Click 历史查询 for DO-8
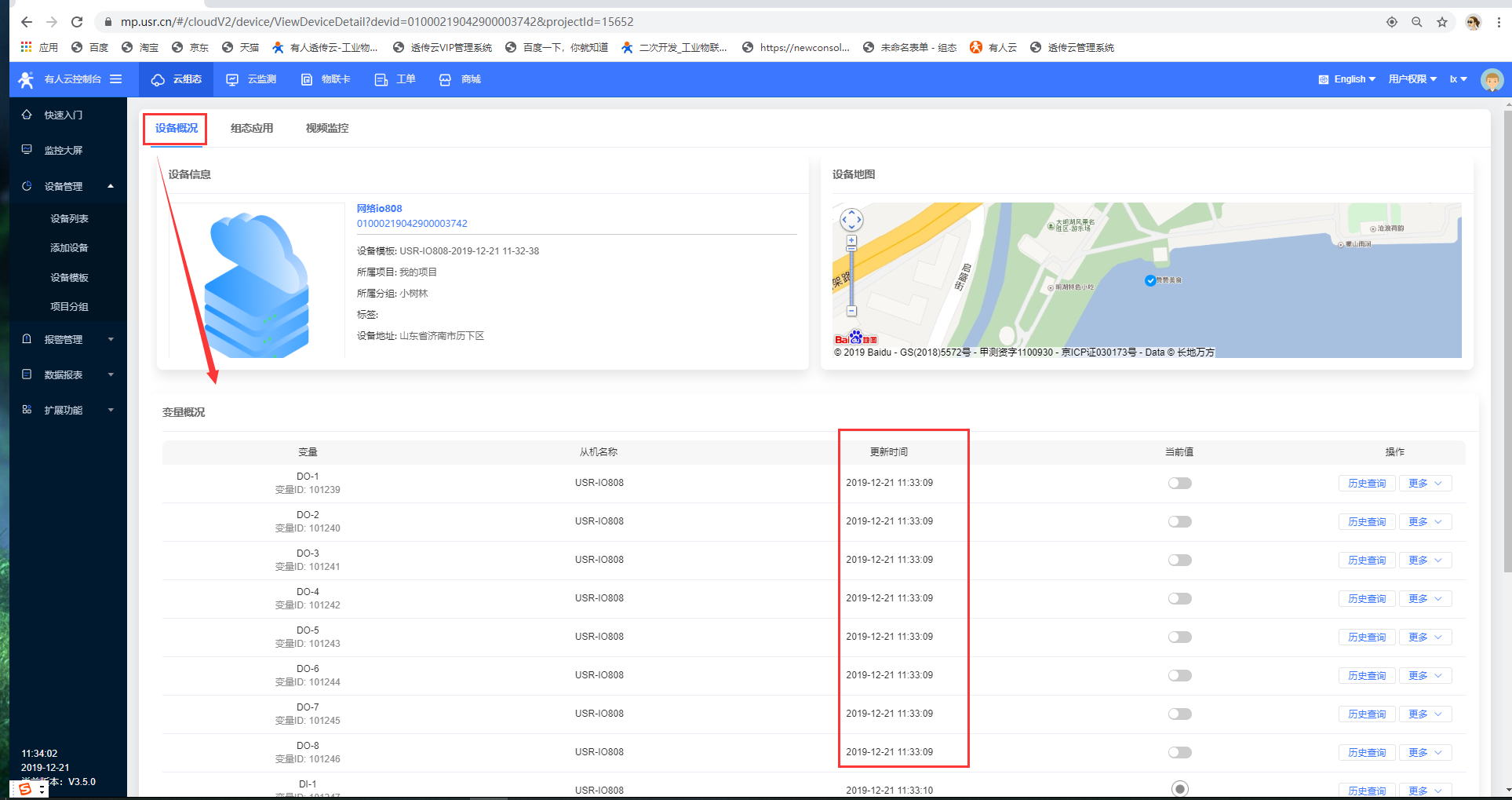Screen dimensions: 1512x800 click(1367, 753)
